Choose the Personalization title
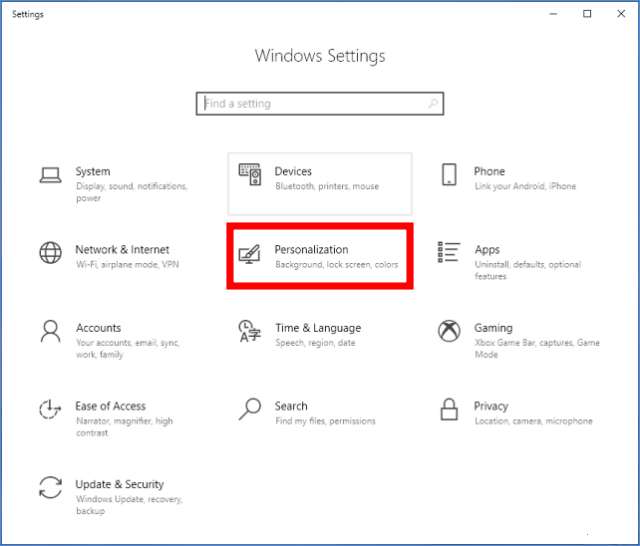Viewport: 640px width, 546px height. (x=311, y=250)
